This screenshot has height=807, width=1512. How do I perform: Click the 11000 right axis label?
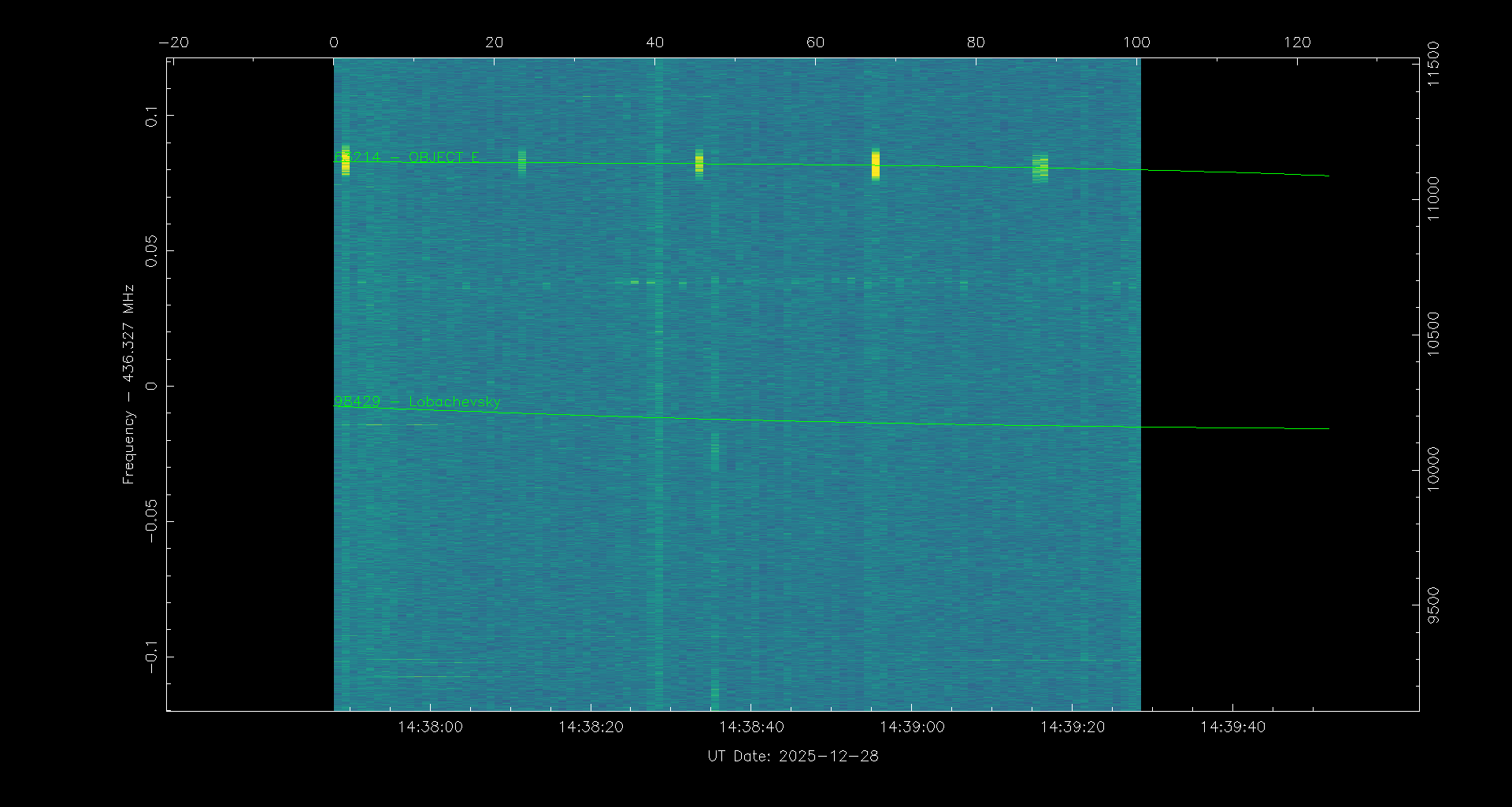(x=1433, y=199)
